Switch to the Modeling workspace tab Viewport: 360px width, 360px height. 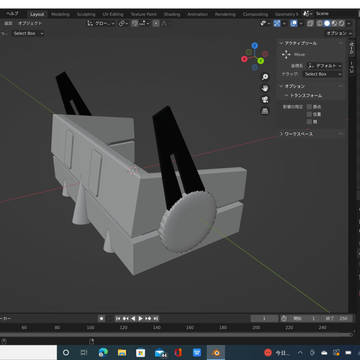[60, 14]
